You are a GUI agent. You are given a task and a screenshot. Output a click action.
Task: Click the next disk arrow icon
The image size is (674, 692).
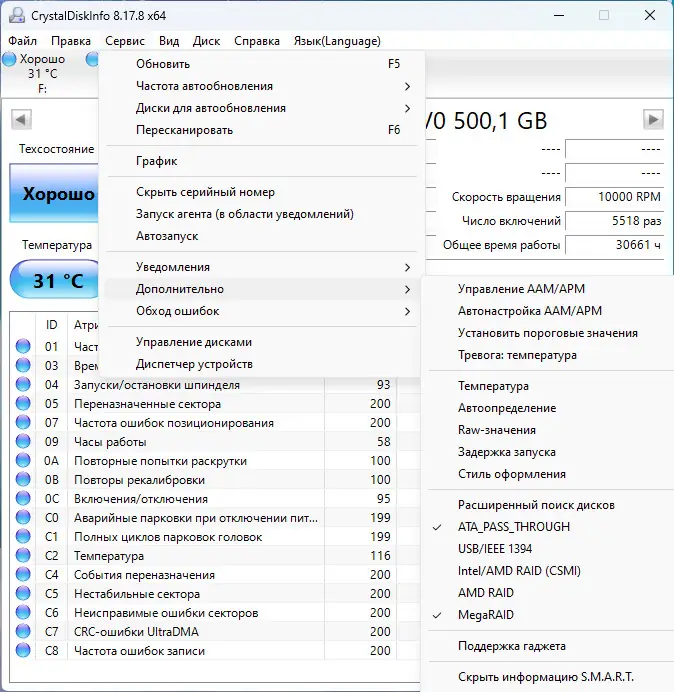pyautogui.click(x=653, y=120)
